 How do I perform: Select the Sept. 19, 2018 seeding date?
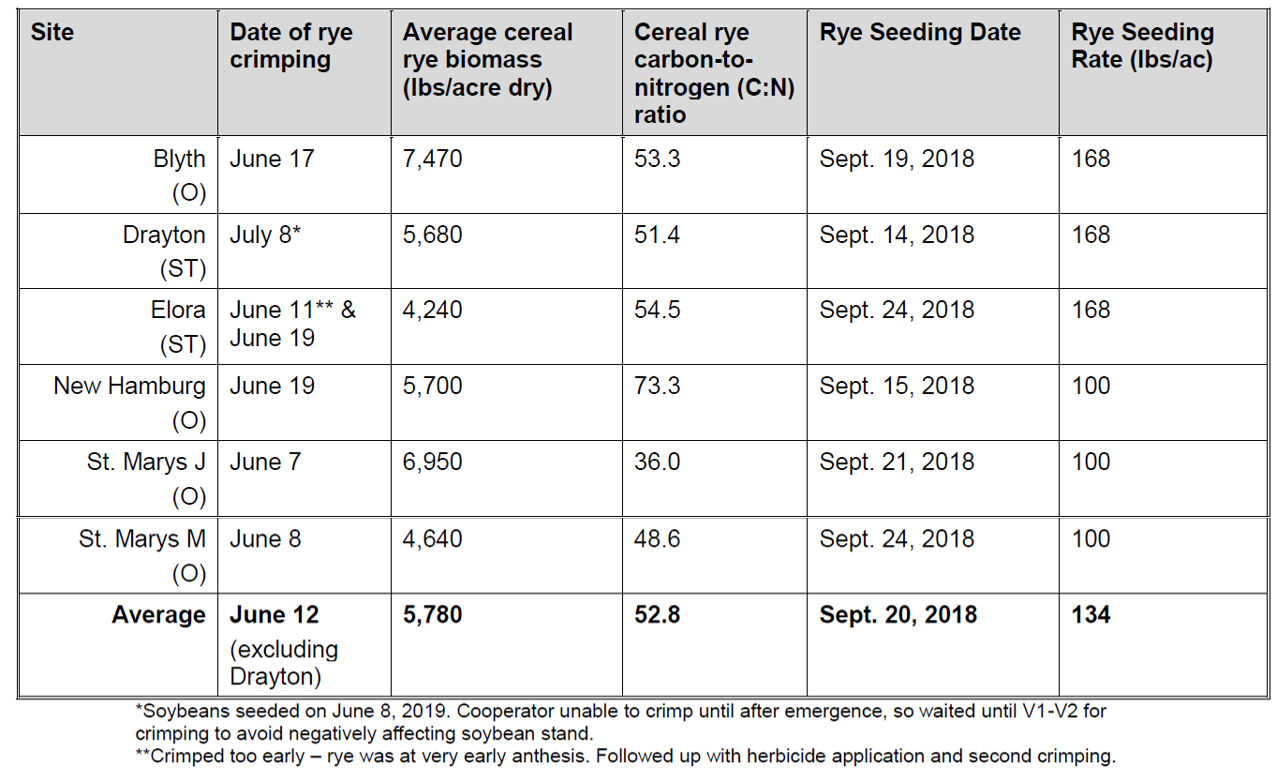896,159
